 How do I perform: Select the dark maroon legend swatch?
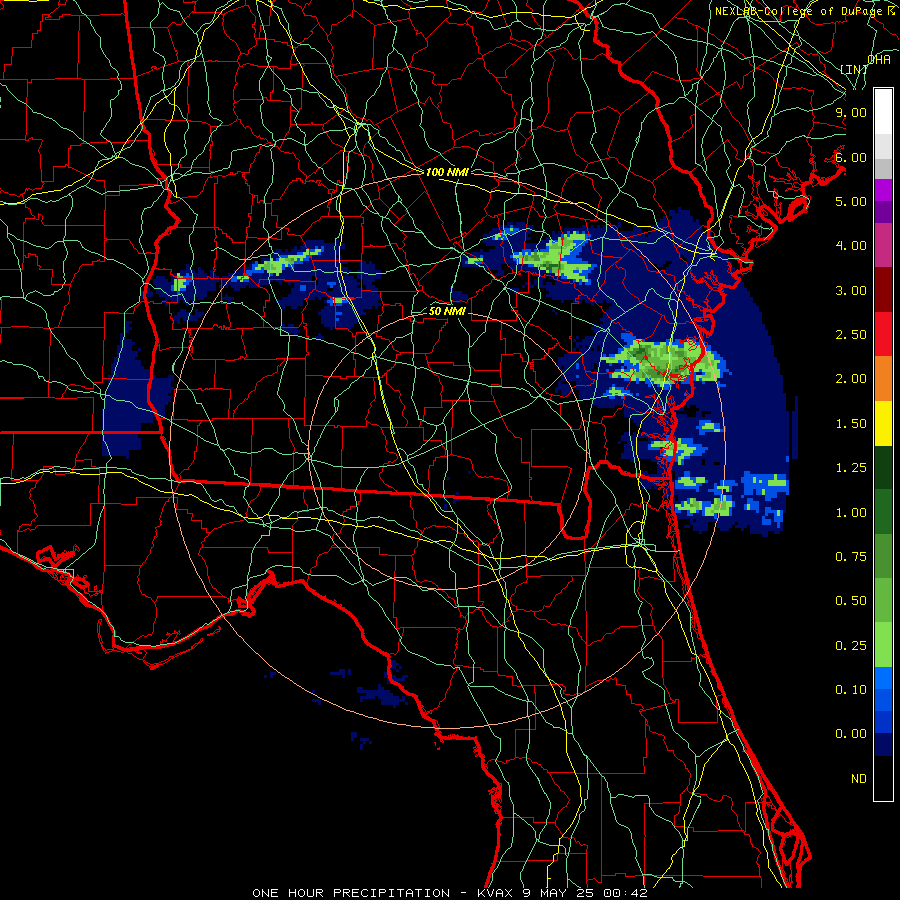(x=883, y=290)
